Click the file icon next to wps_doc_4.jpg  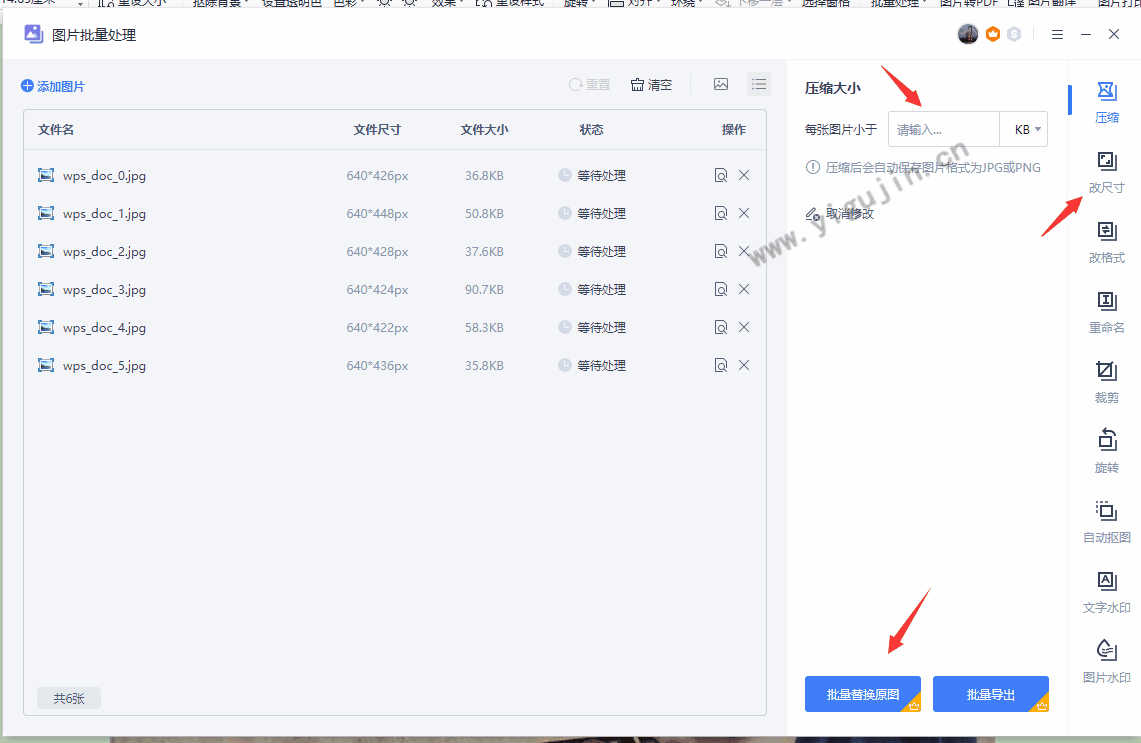coord(46,327)
